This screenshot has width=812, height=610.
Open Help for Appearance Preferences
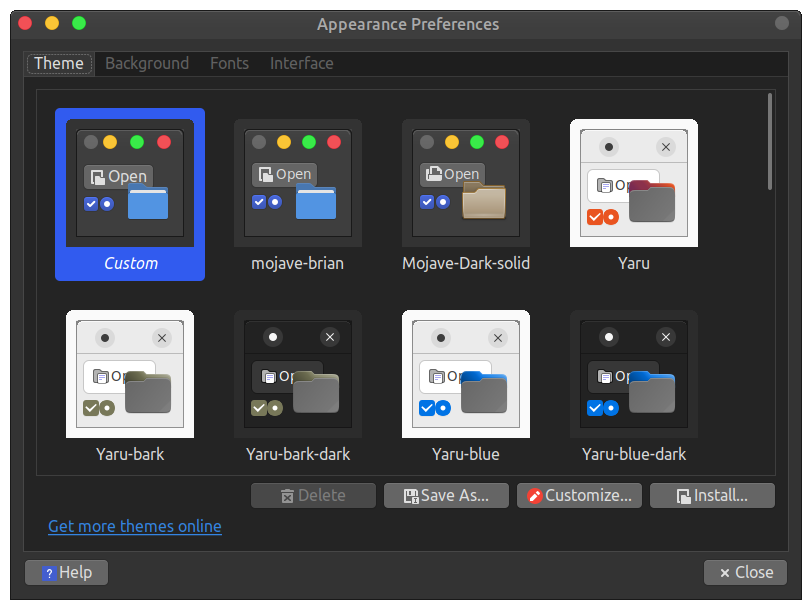coord(67,573)
